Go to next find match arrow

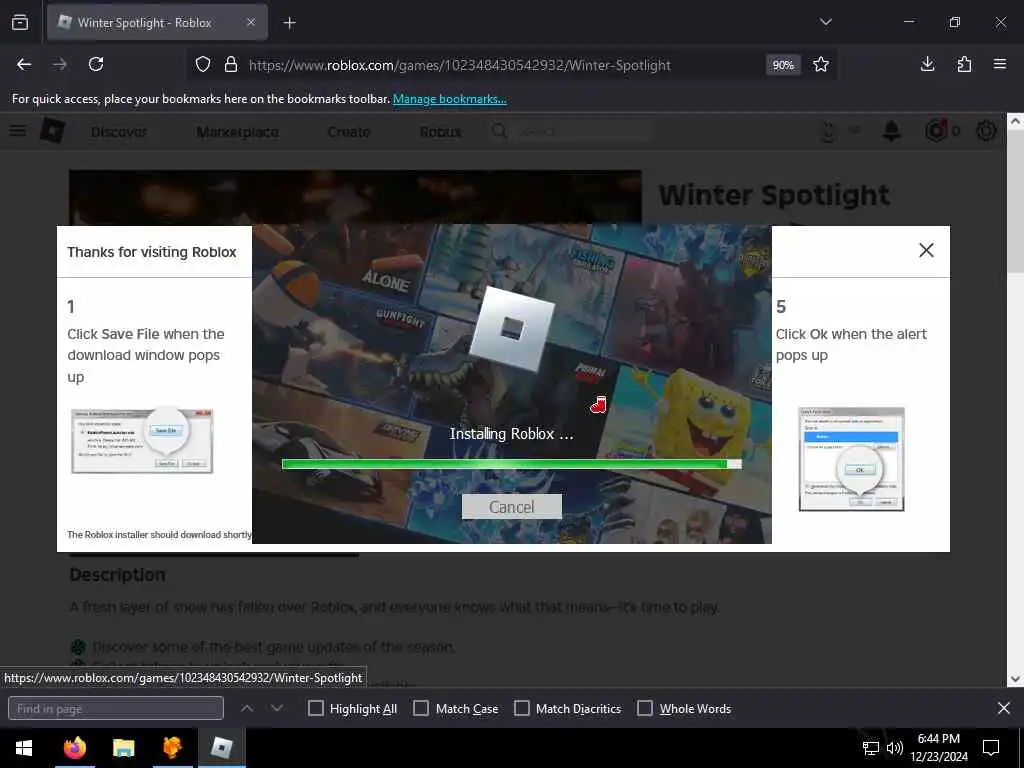(x=277, y=708)
